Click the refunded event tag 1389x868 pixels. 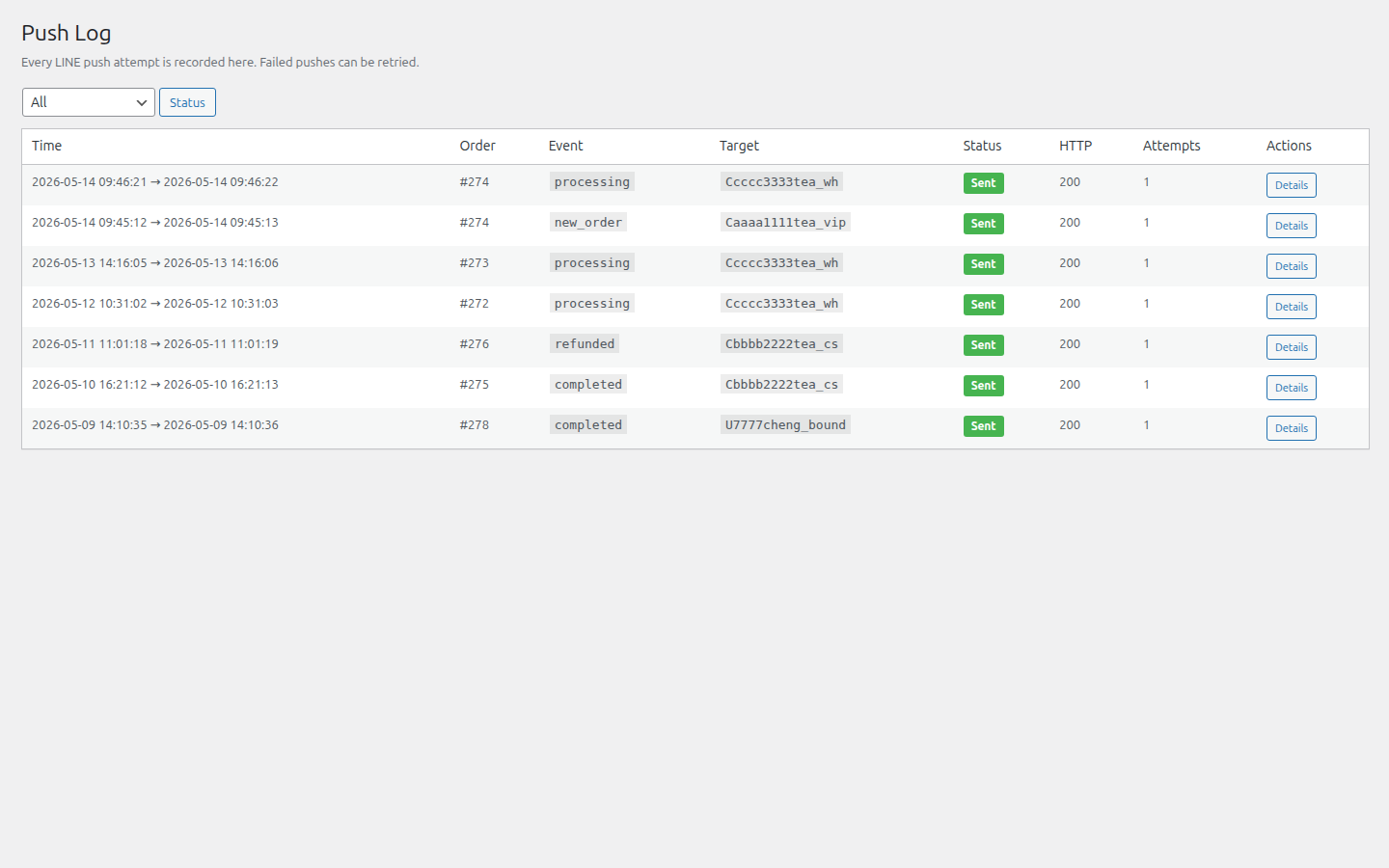pos(585,343)
